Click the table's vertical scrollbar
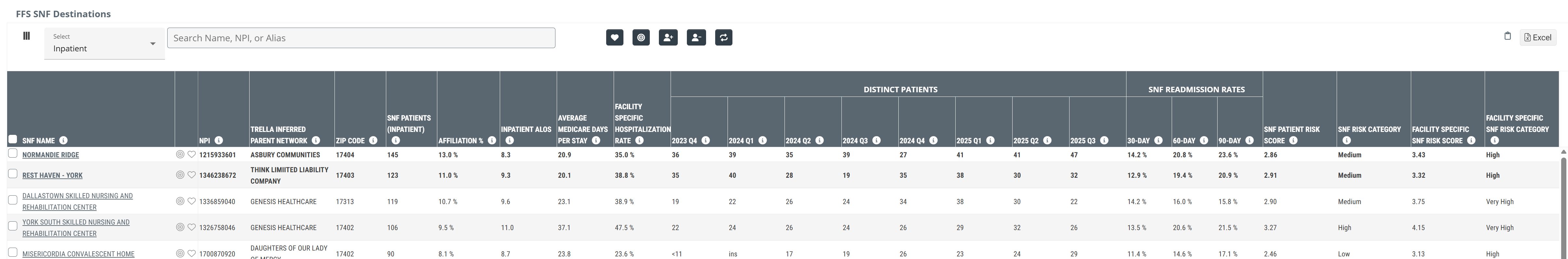This screenshot has width=1568, height=259. point(1563,201)
